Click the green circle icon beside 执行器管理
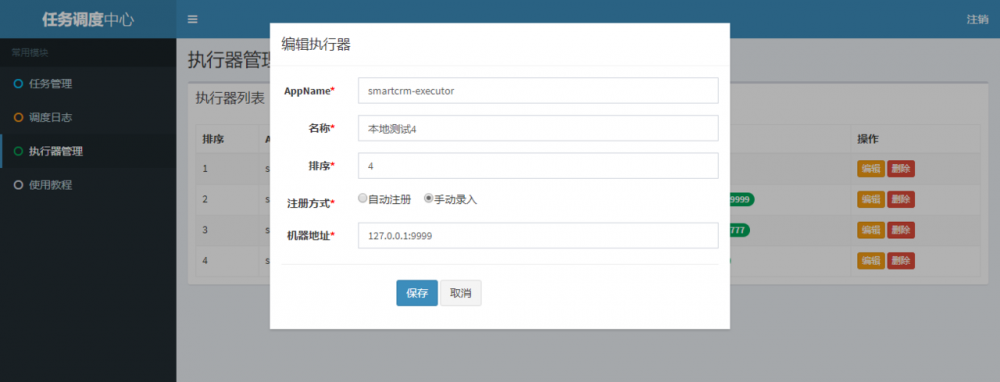Image resolution: width=1000 pixels, height=382 pixels. (x=18, y=151)
